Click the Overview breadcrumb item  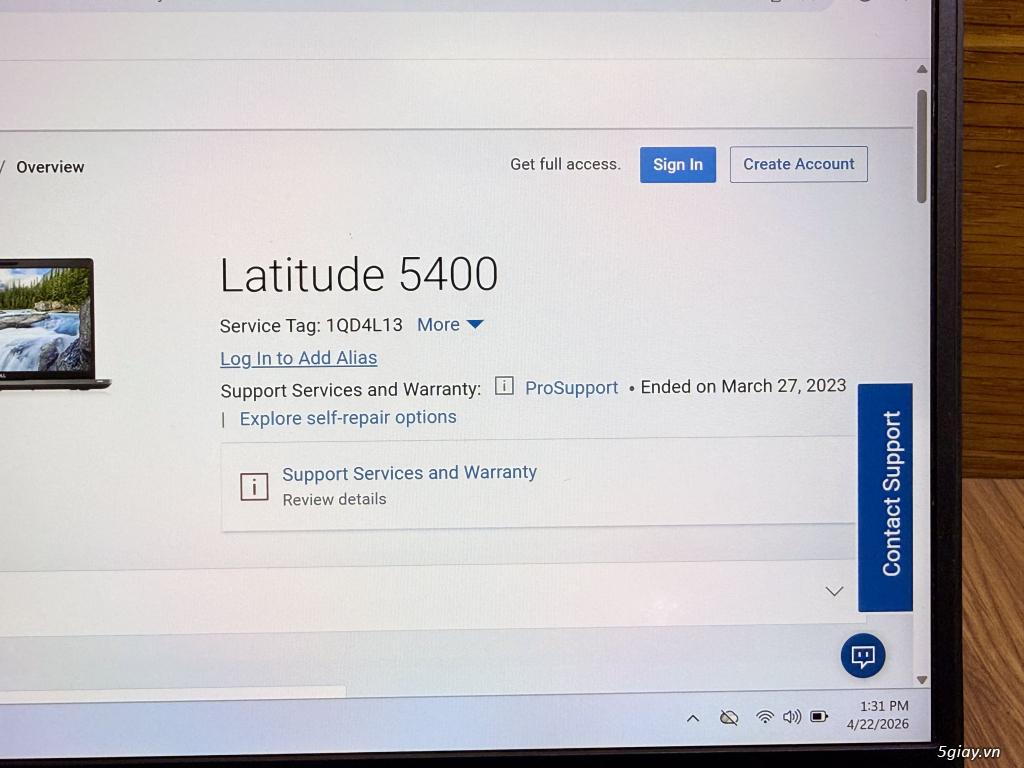click(50, 167)
